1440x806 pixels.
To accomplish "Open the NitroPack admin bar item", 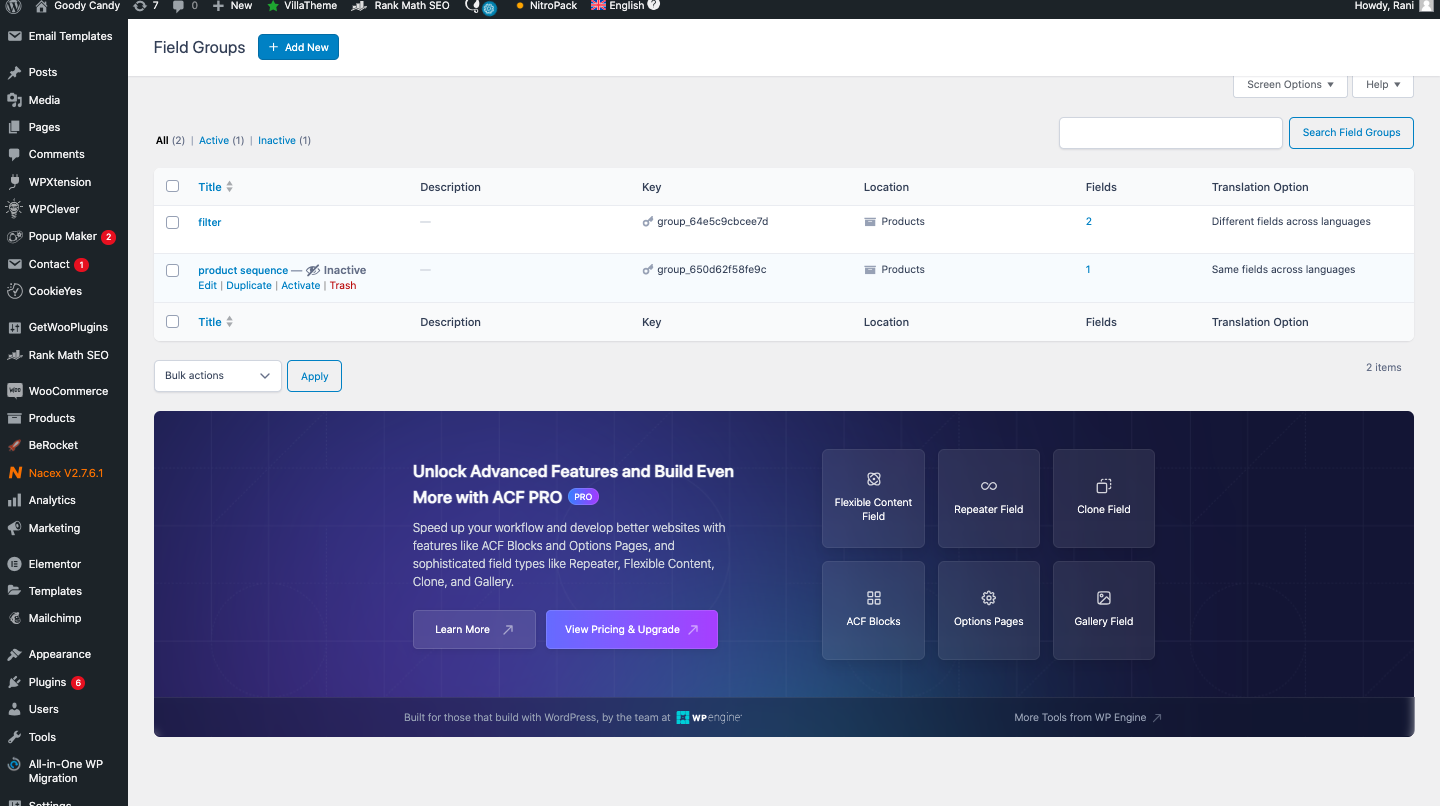I will [x=546, y=6].
